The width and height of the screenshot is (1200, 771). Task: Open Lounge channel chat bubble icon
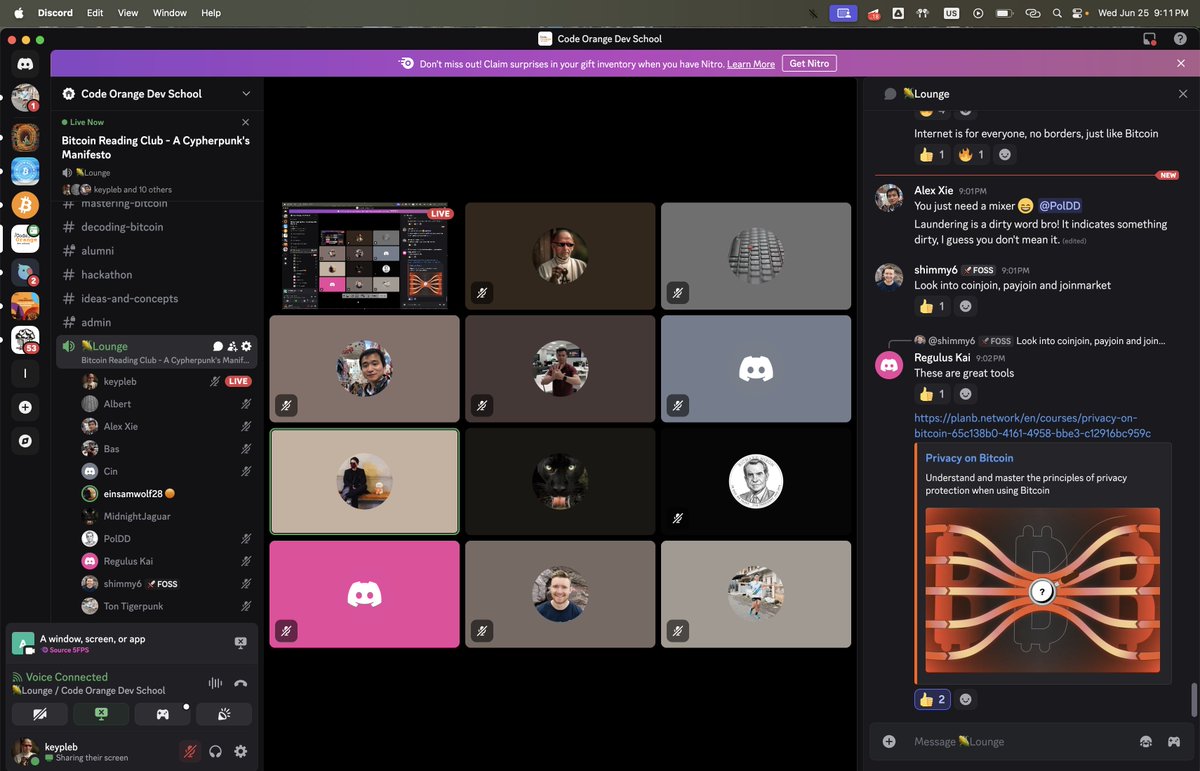[218, 346]
